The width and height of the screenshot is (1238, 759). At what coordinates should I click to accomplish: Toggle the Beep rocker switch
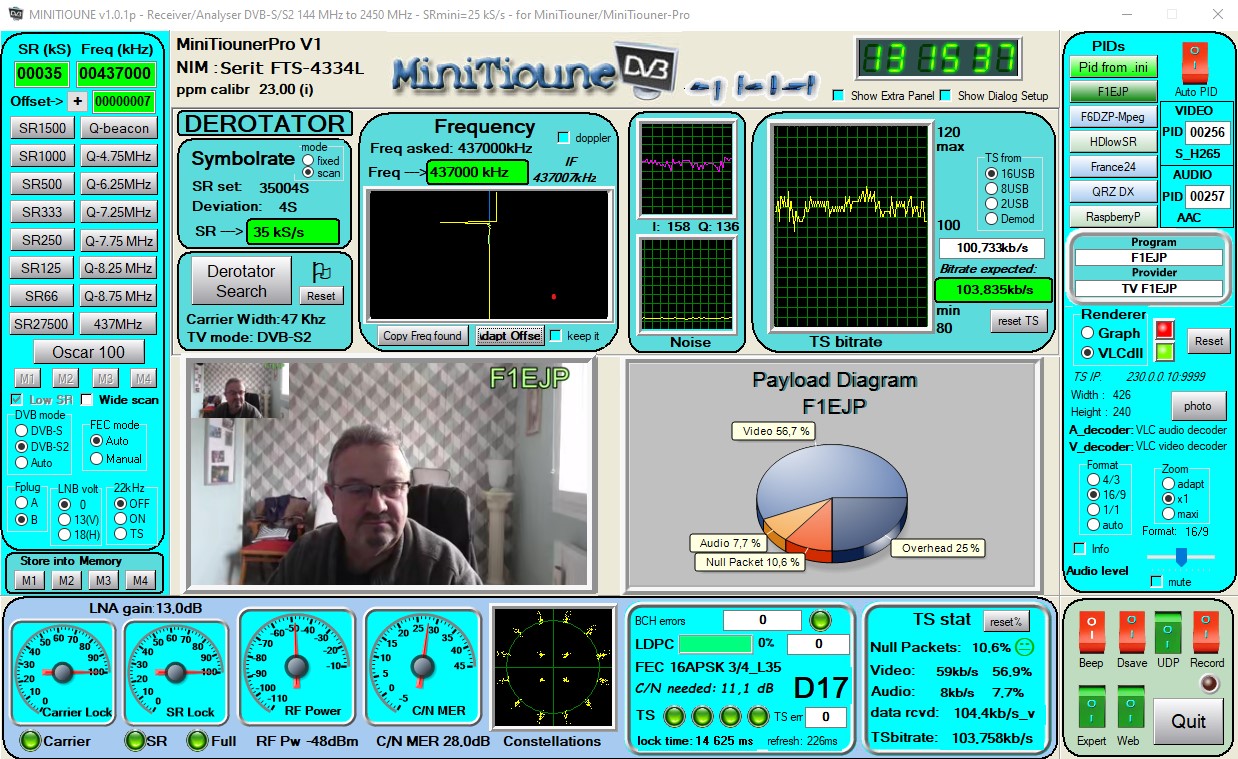[x=1092, y=632]
